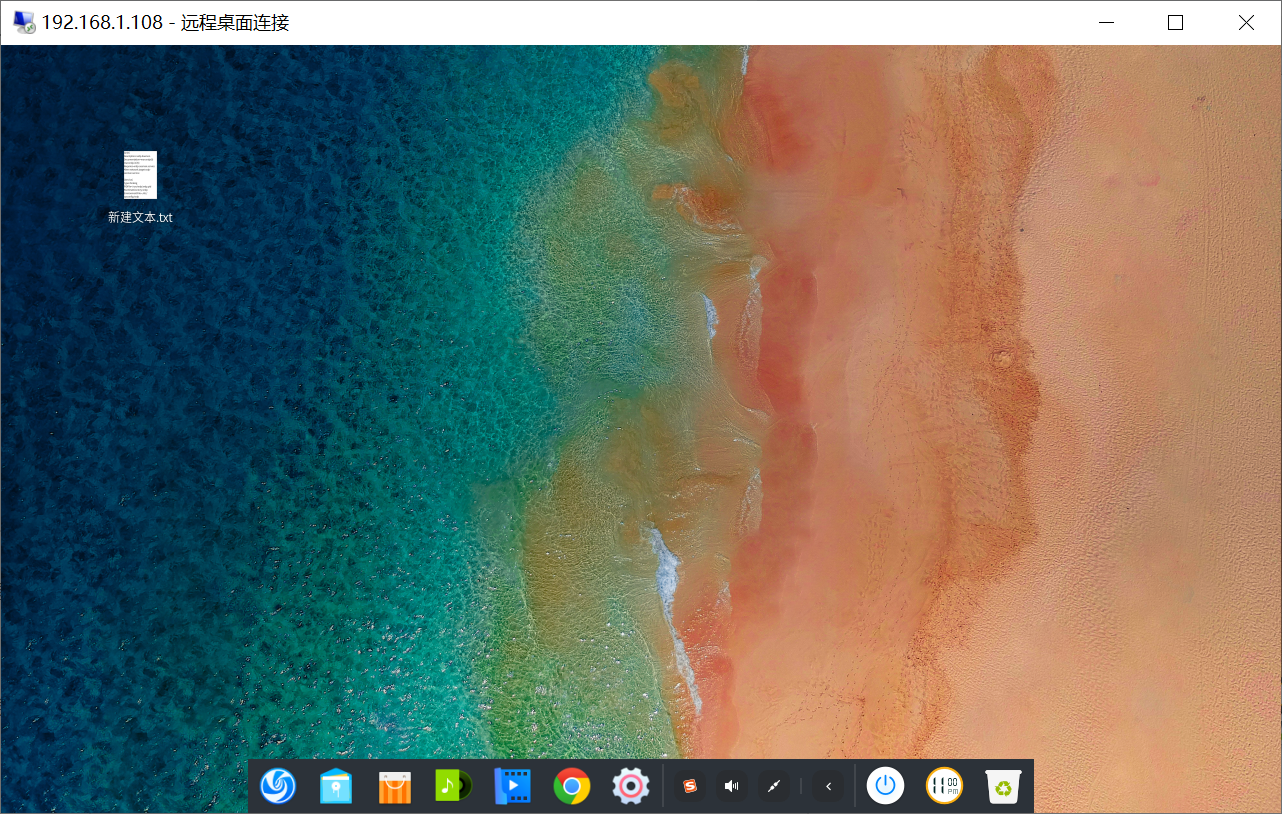Viewport: 1282px width, 814px height.
Task: Open the Trash bin on the dock
Action: coord(1001,786)
